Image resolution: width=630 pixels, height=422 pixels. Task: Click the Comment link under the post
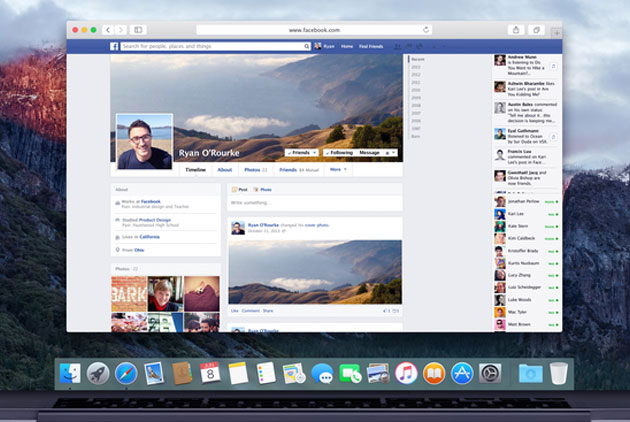(x=251, y=311)
